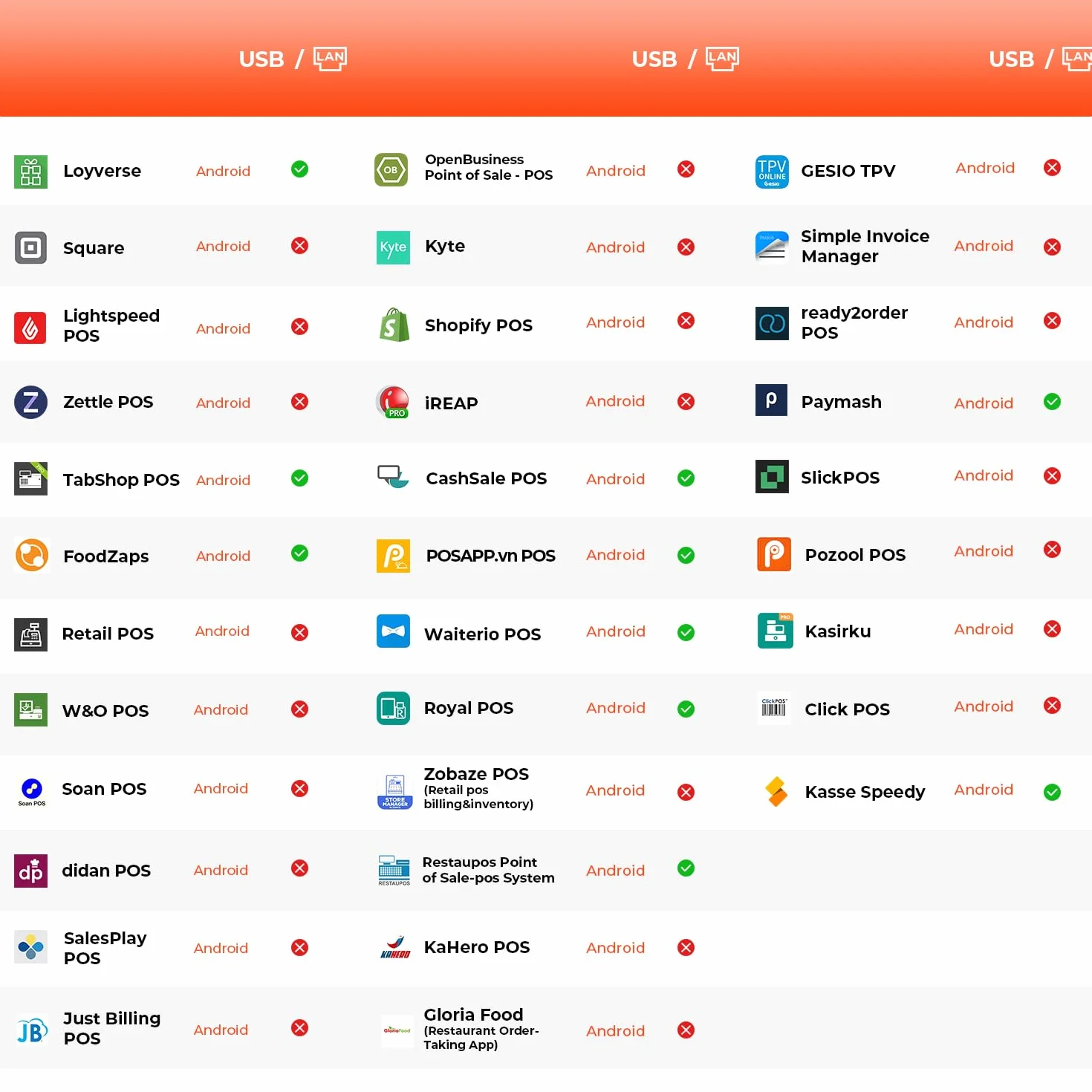The image size is (1092, 1092).
Task: Open the Royal POS teal device logo
Action: tap(393, 709)
